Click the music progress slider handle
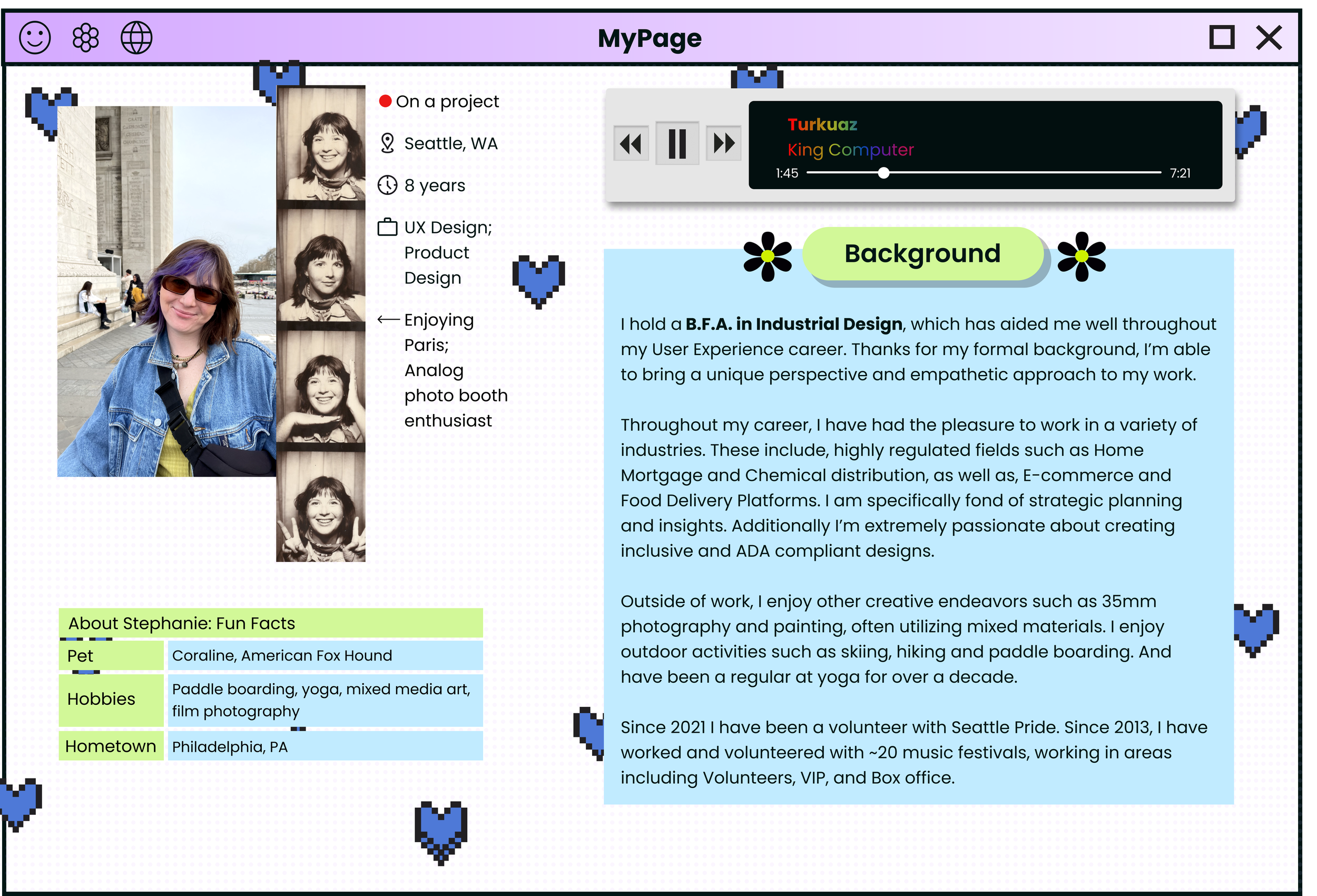This screenshot has height=896, width=1317. point(883,173)
